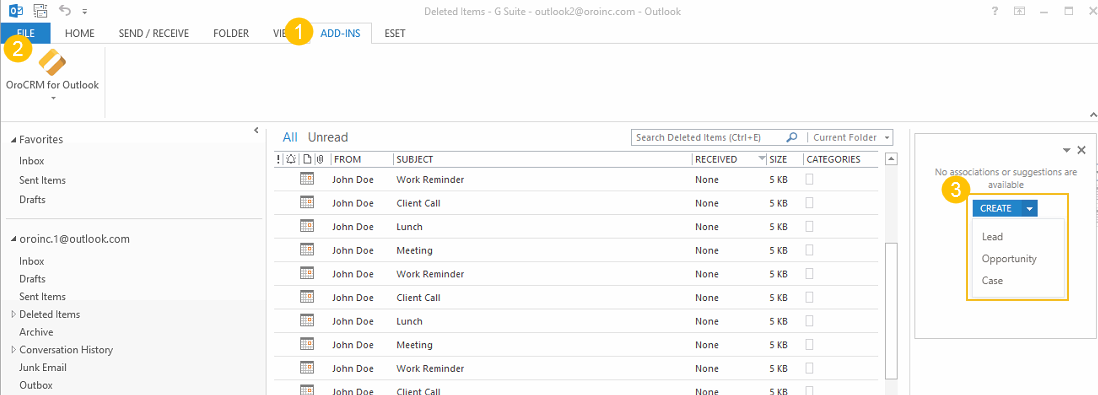Switch to the ESET tab
1098x395 pixels.
coord(394,33)
